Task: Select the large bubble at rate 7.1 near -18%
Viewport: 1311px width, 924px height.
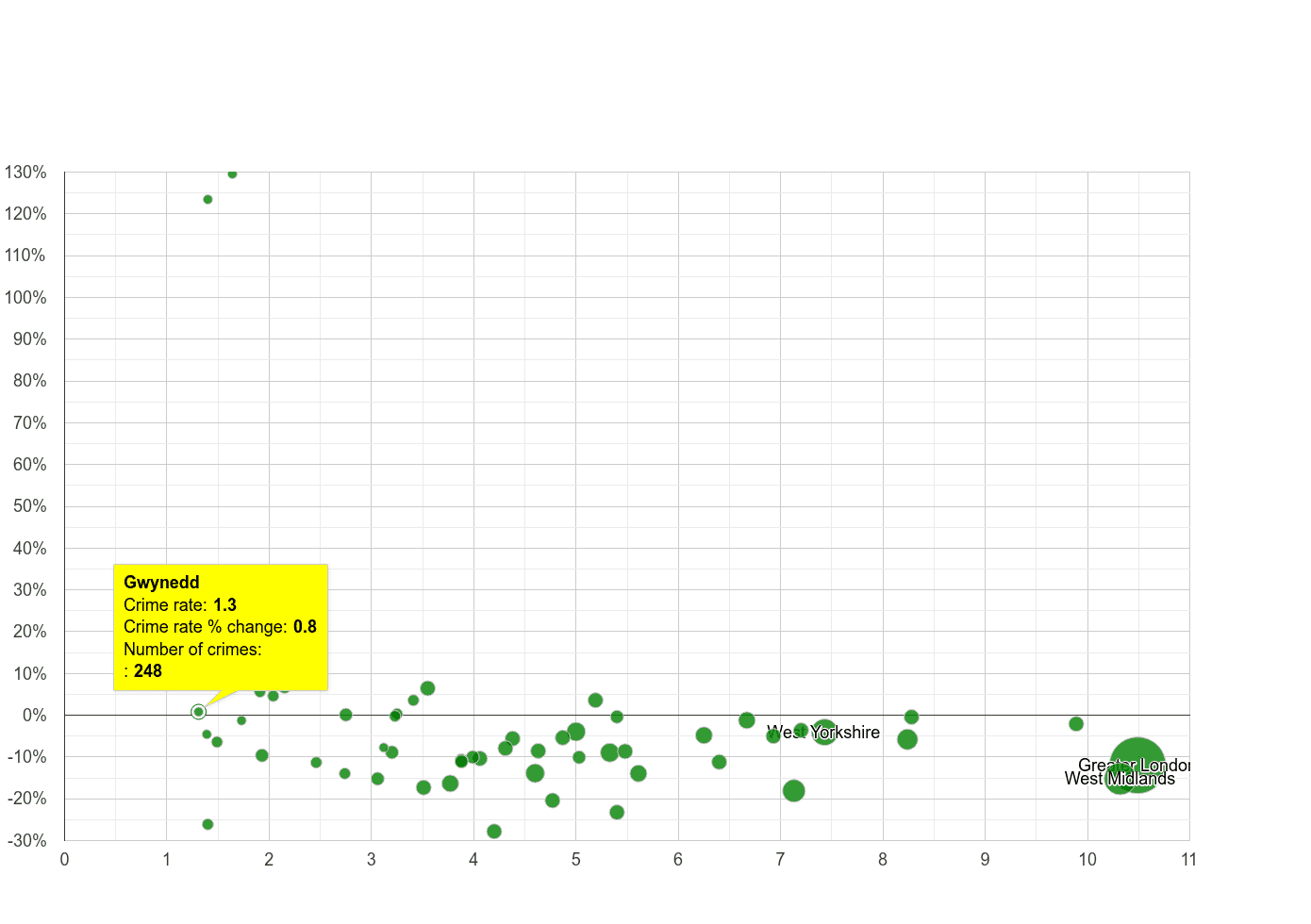Action: point(793,791)
